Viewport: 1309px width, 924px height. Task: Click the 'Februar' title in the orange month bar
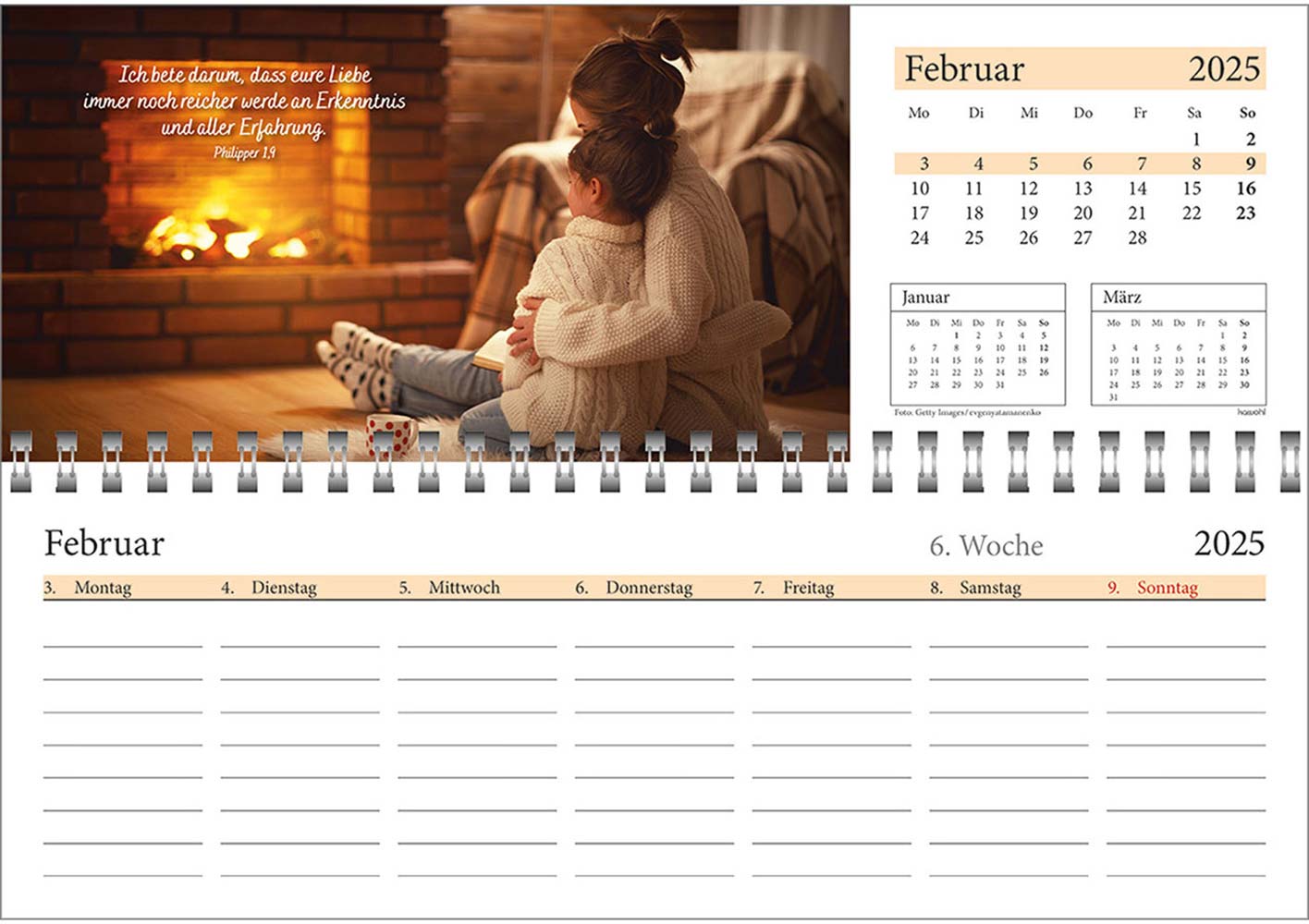coord(964,69)
